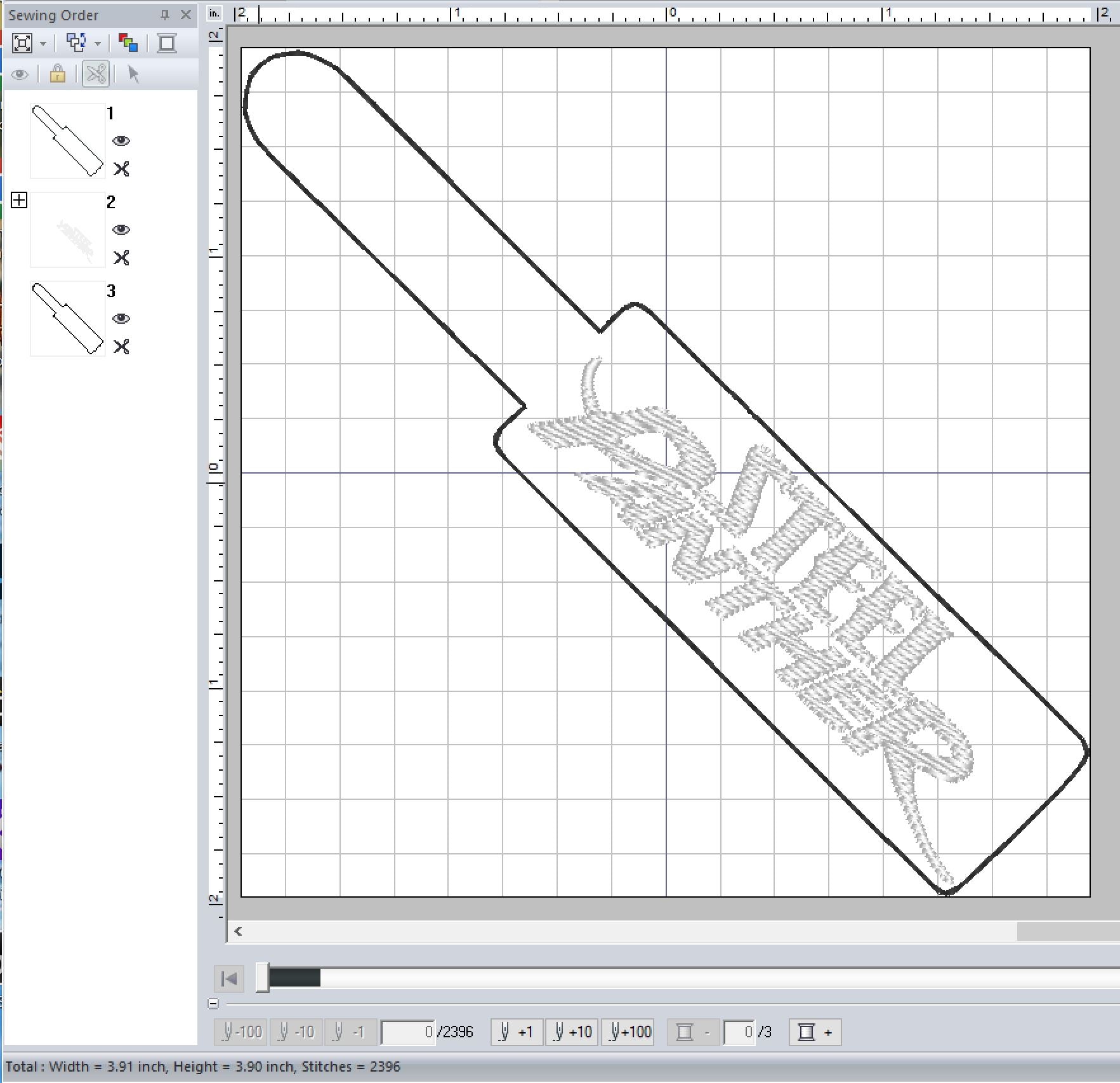Expand sewing order group 2 plus box
This screenshot has height=1083, width=1120.
(x=19, y=201)
